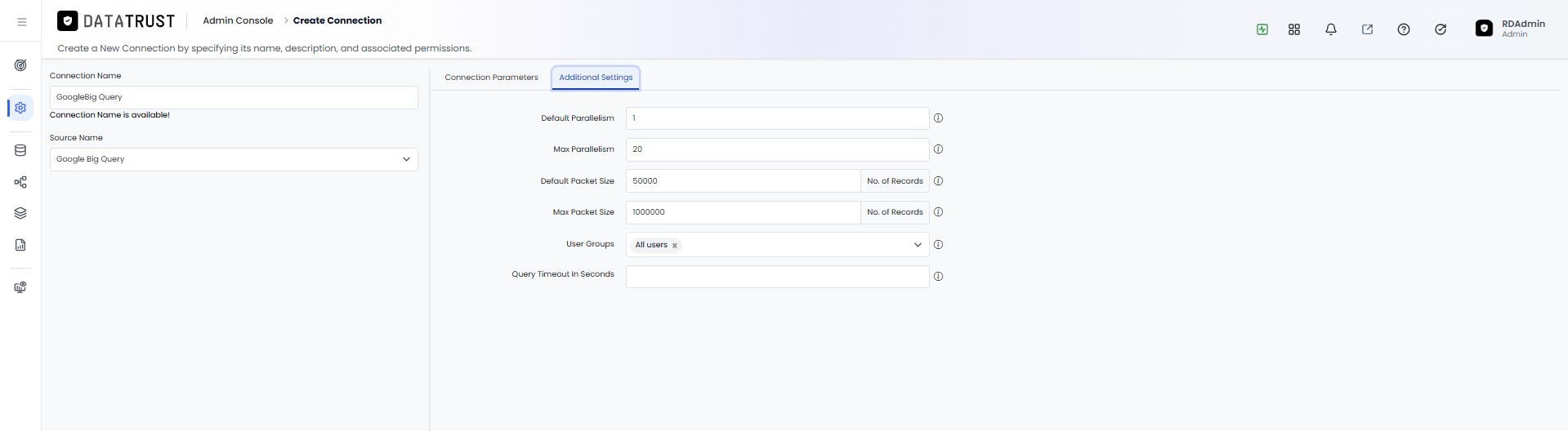Open the four-squares apps grid icon

(x=1294, y=29)
